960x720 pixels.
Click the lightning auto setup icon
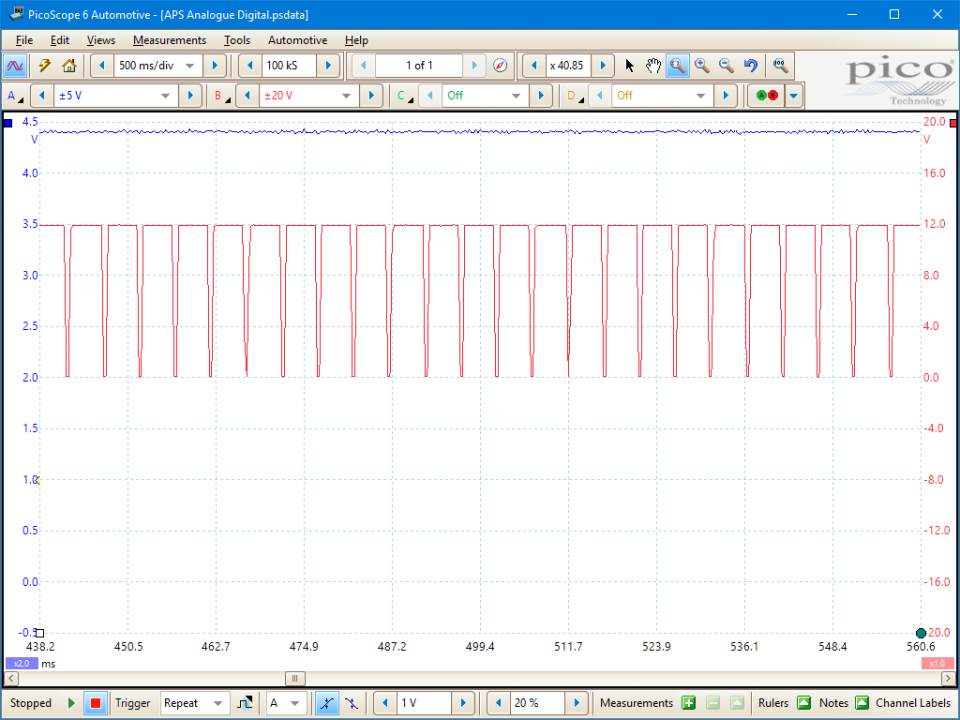pyautogui.click(x=44, y=66)
